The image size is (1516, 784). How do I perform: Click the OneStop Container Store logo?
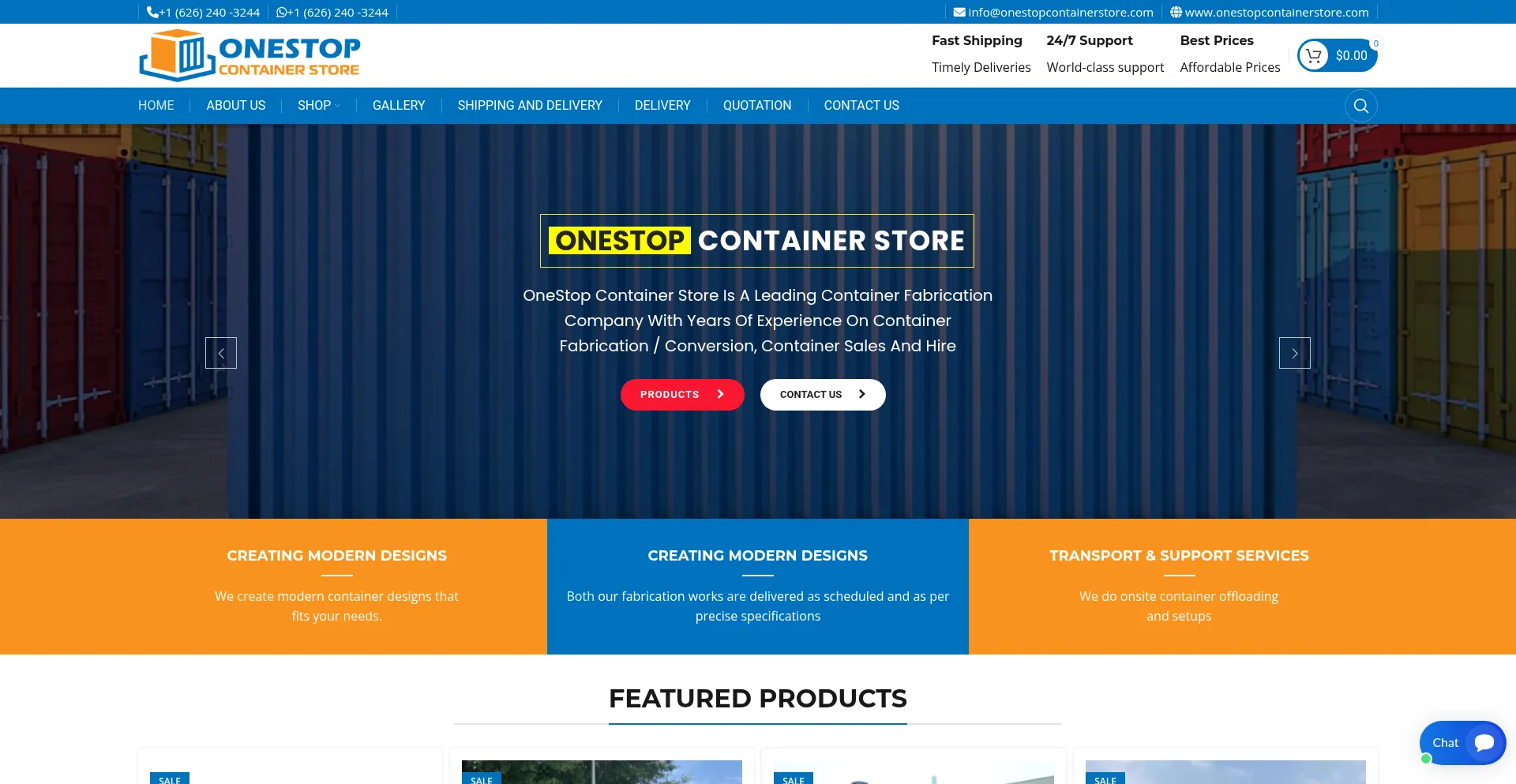coord(250,55)
